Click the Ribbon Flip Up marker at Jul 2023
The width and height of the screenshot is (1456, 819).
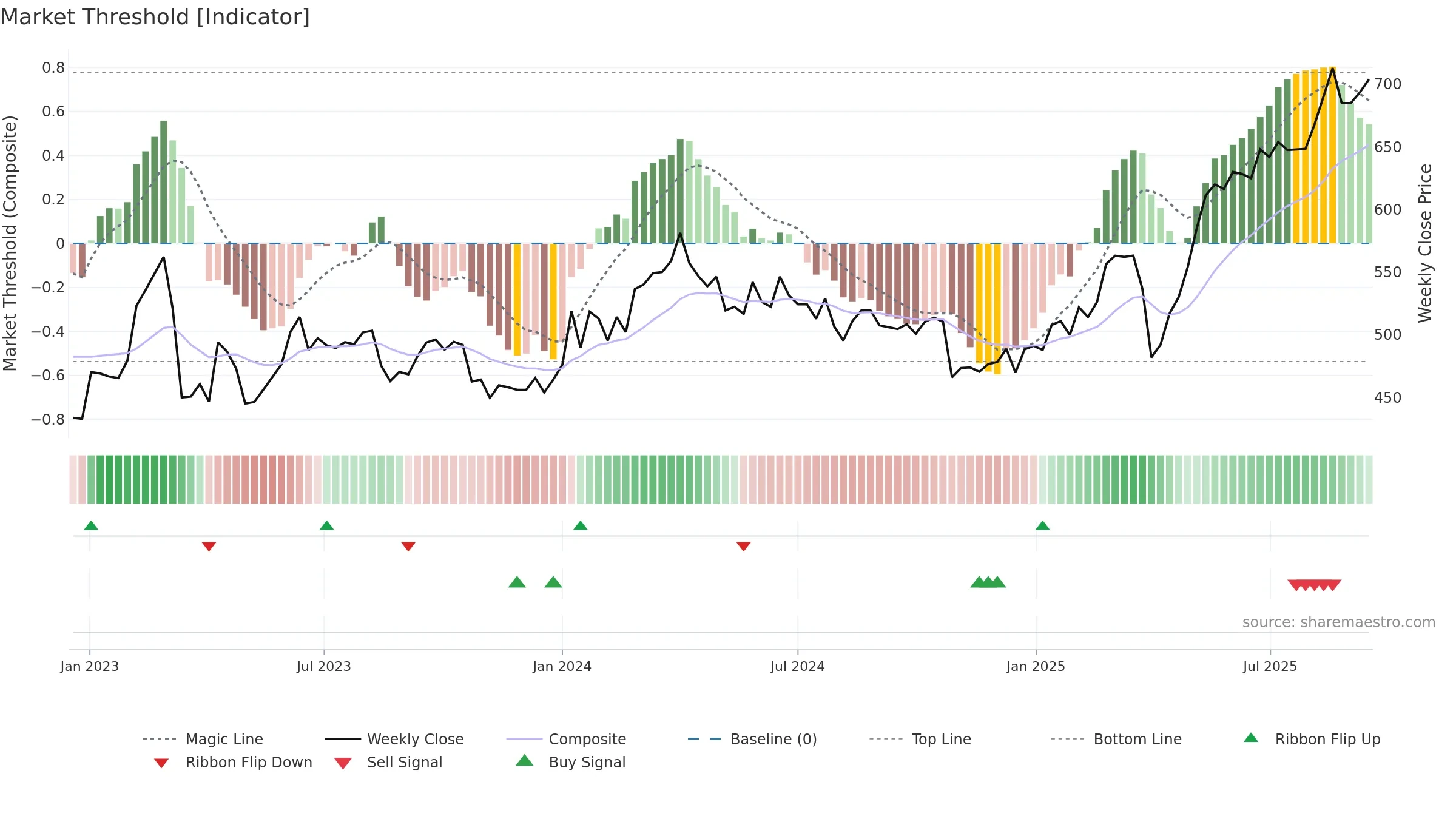coord(326,525)
